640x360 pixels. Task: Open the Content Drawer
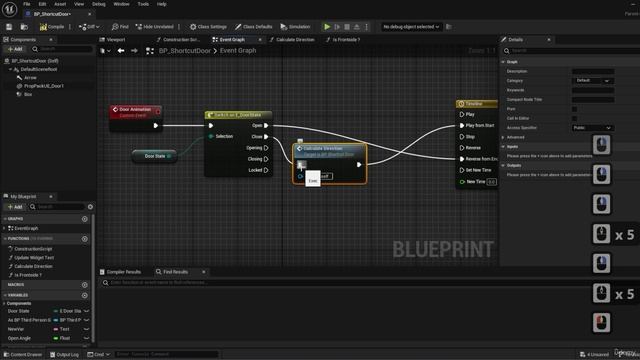click(x=23, y=354)
